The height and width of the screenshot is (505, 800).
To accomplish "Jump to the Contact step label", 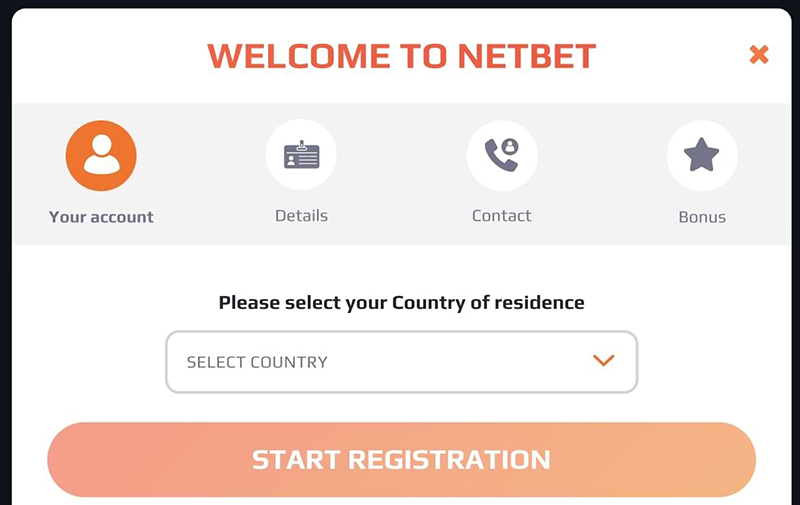I will pos(502,216).
